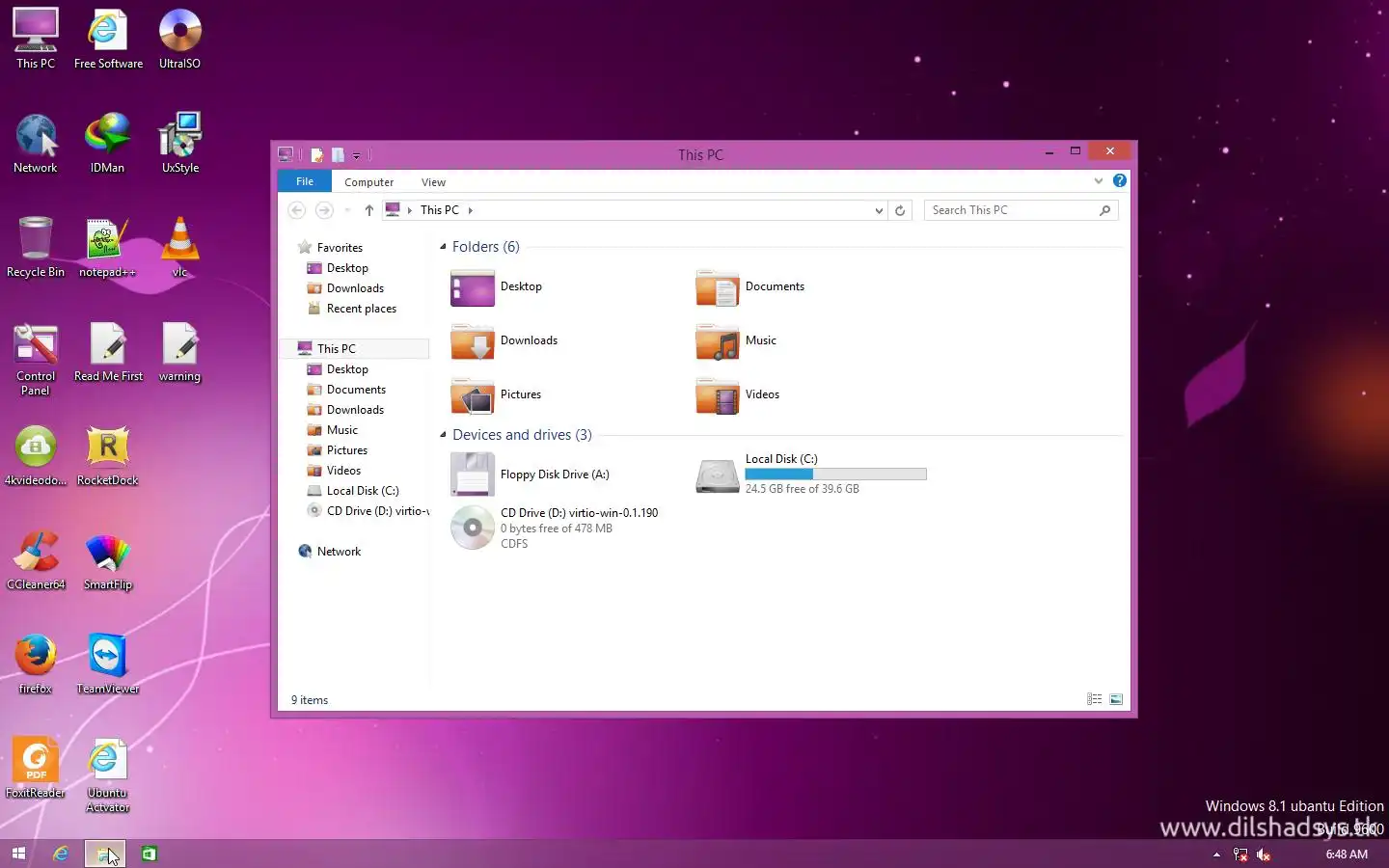Screen dimensions: 1389x868
Task: Launch RocketDock from the desktop
Action: point(107,455)
